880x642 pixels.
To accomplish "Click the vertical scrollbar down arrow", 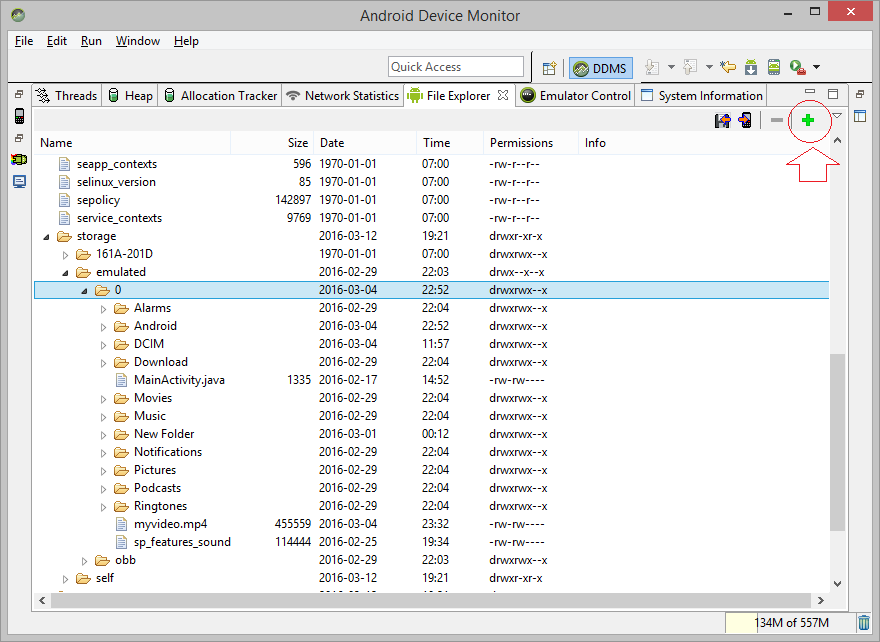I will pyautogui.click(x=837, y=584).
